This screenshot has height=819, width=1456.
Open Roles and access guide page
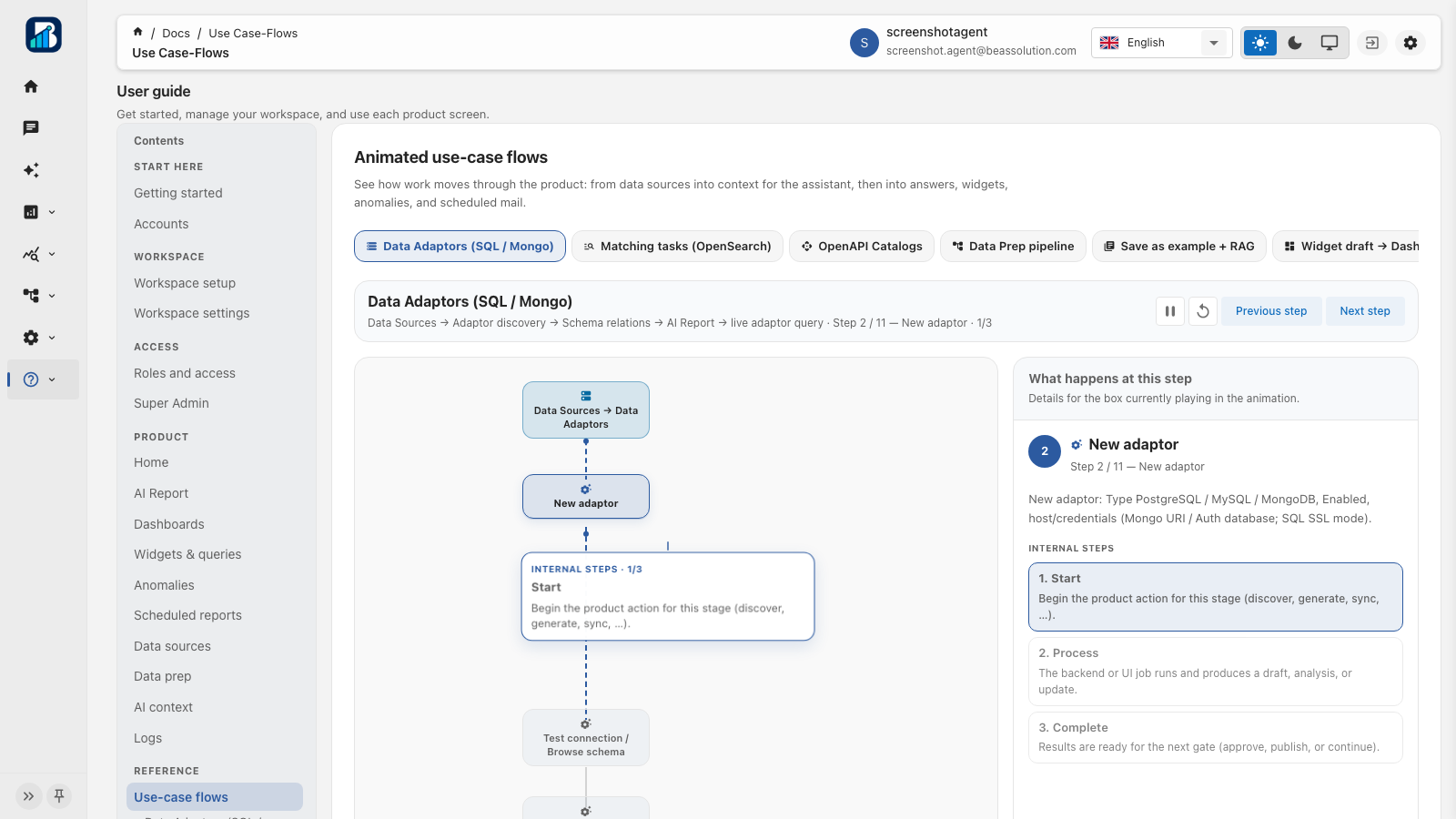(185, 373)
